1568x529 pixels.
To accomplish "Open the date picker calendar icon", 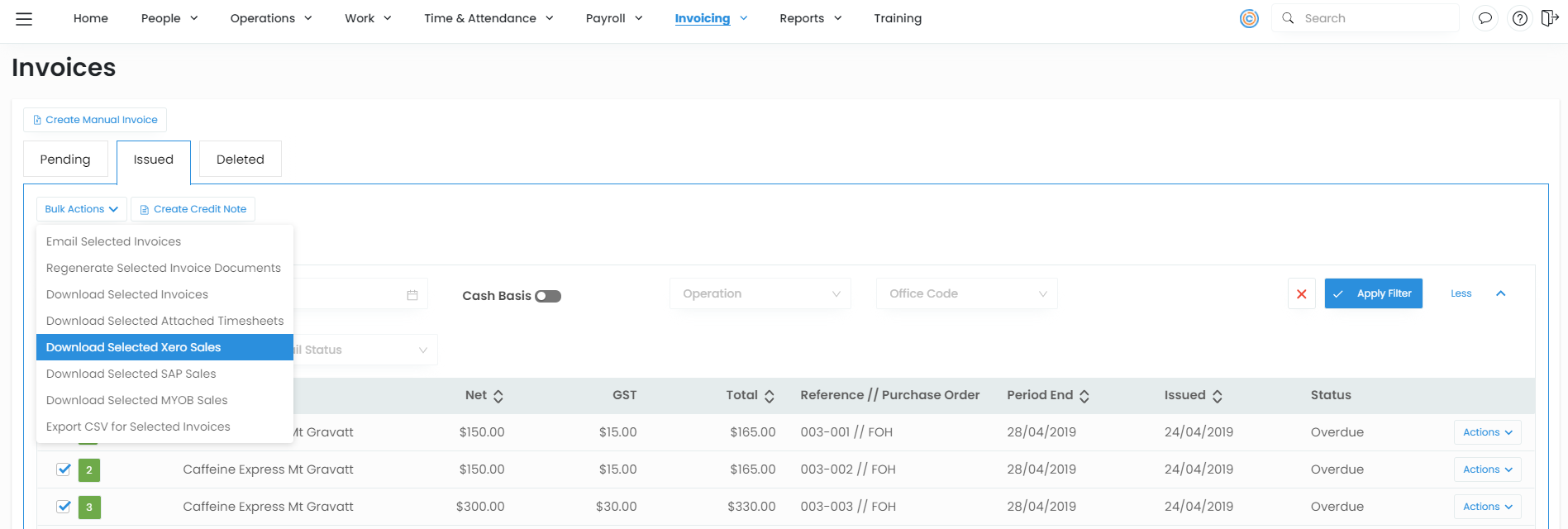I will 412,295.
